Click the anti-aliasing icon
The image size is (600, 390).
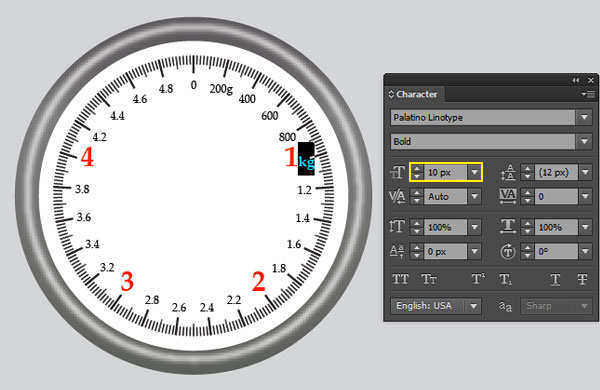pyautogui.click(x=505, y=306)
